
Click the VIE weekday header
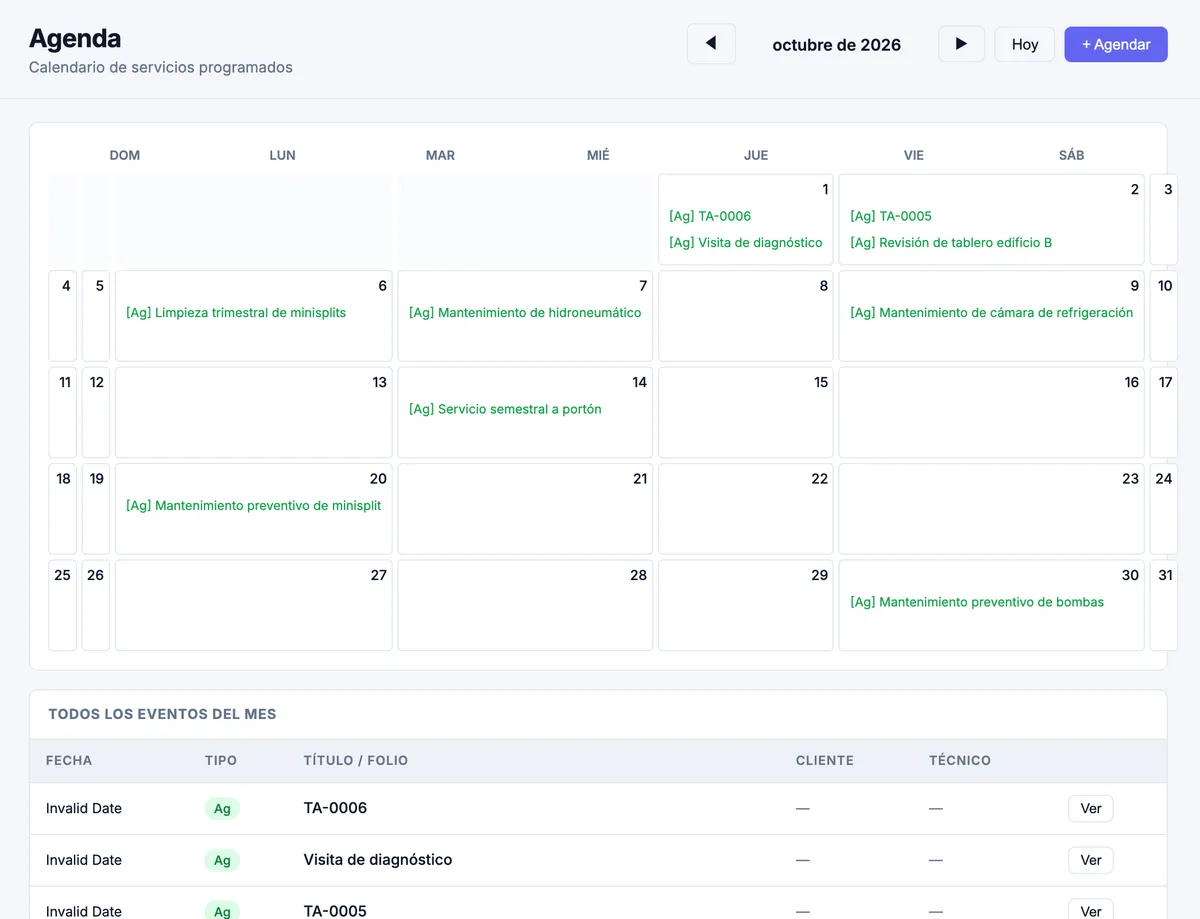914,155
